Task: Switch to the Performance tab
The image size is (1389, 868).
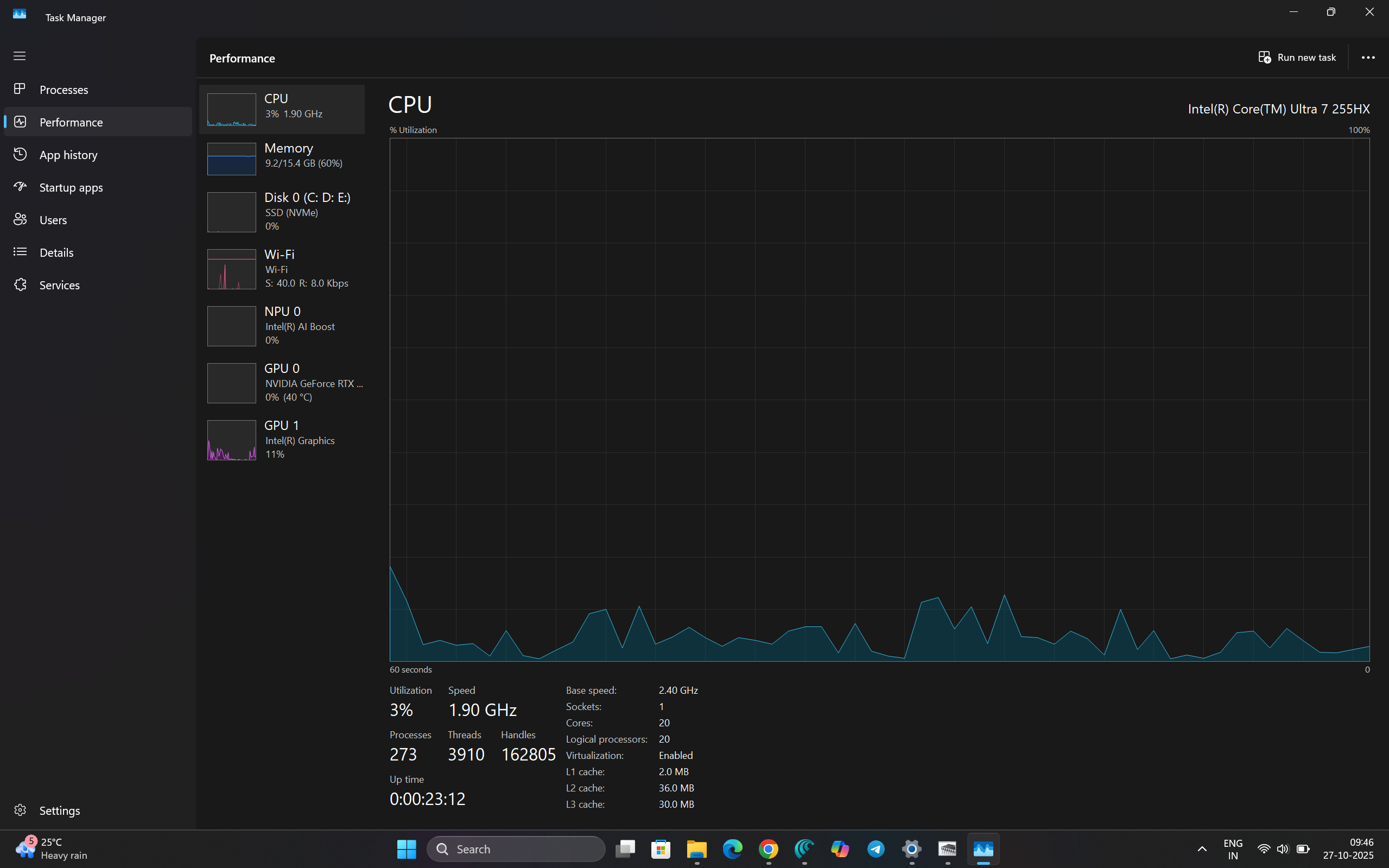Action: point(71,122)
